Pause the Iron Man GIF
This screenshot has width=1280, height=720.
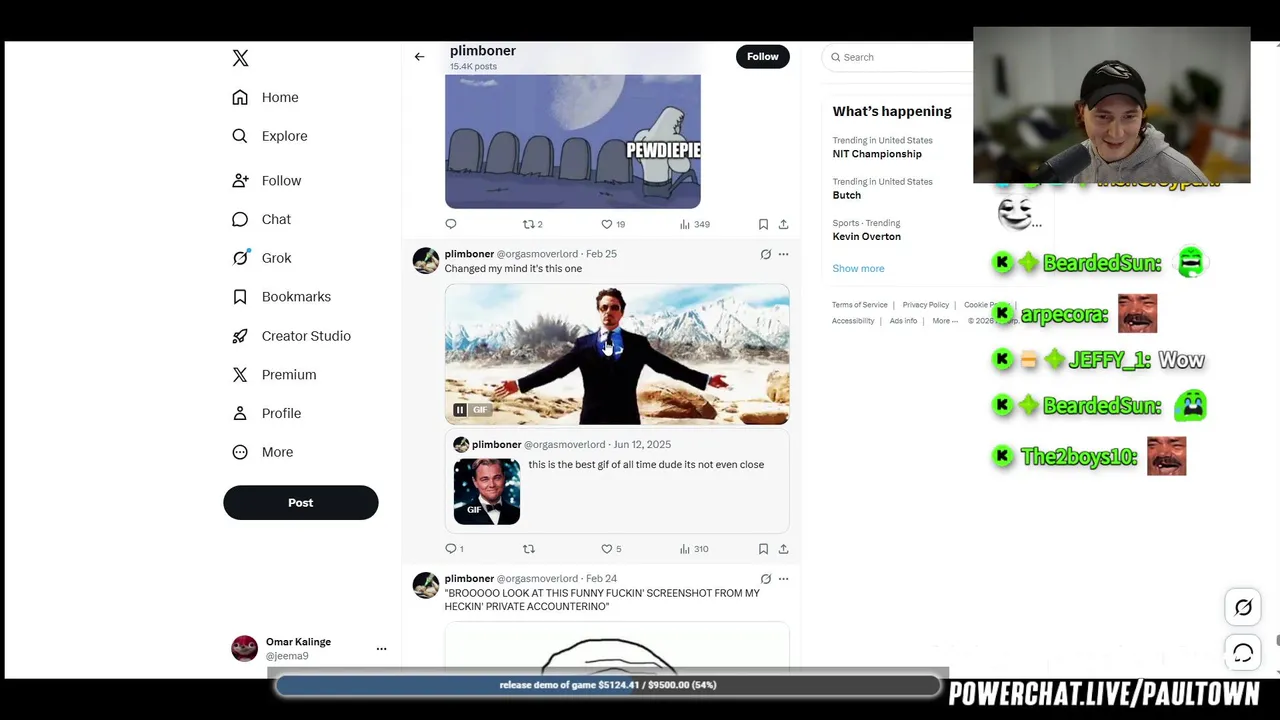pos(460,410)
